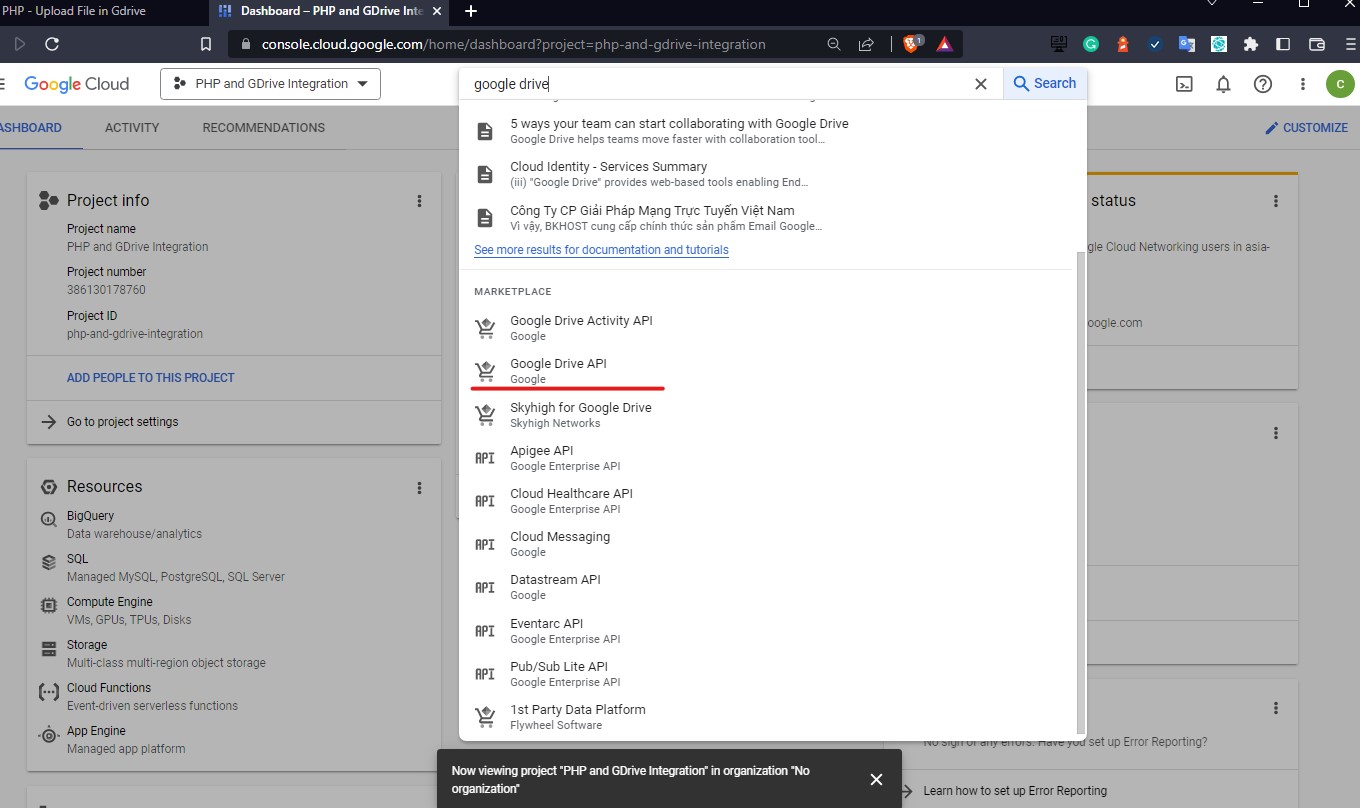
Task: Click the share icon in address bar
Action: click(x=866, y=44)
